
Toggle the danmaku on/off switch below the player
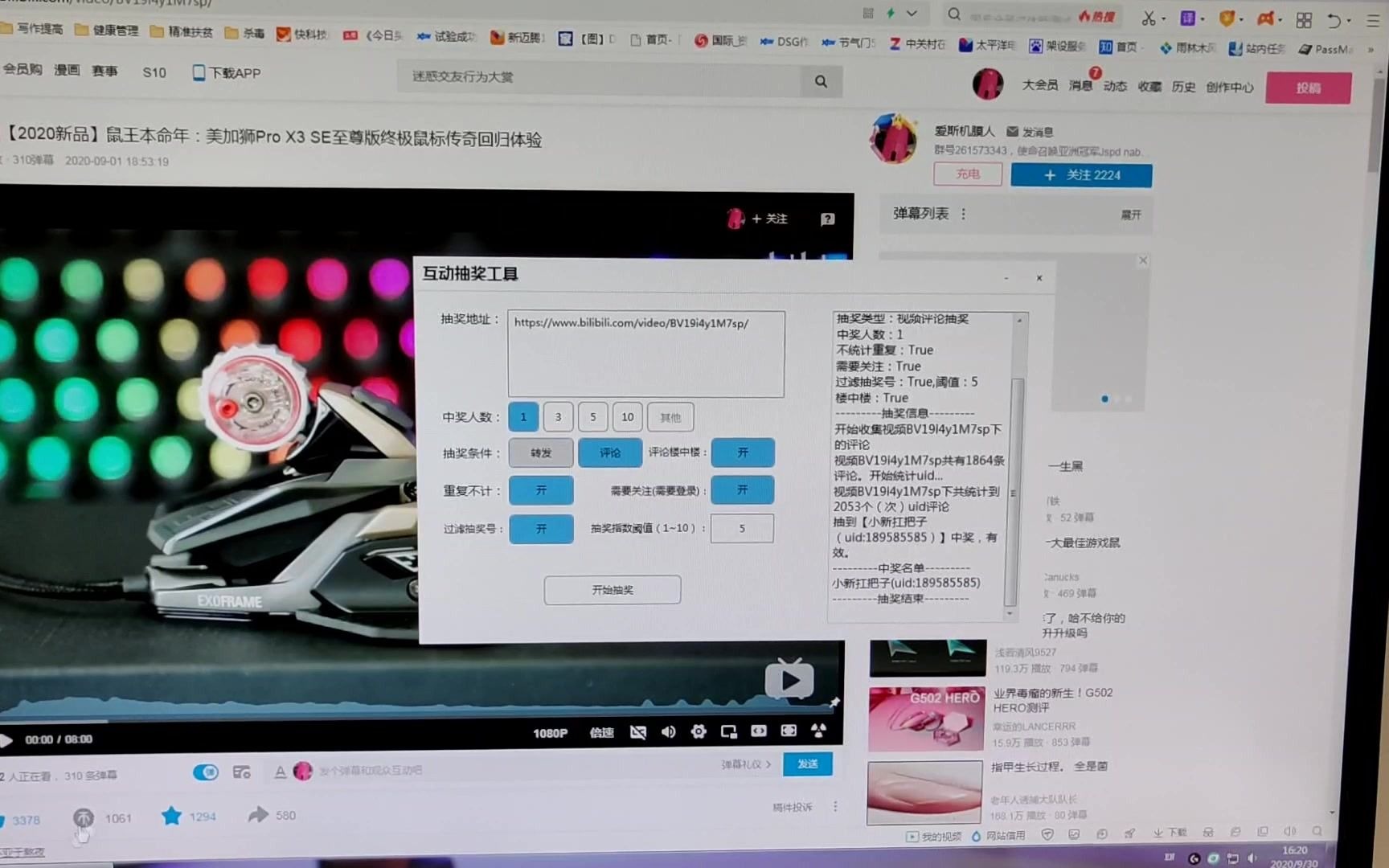coord(206,772)
